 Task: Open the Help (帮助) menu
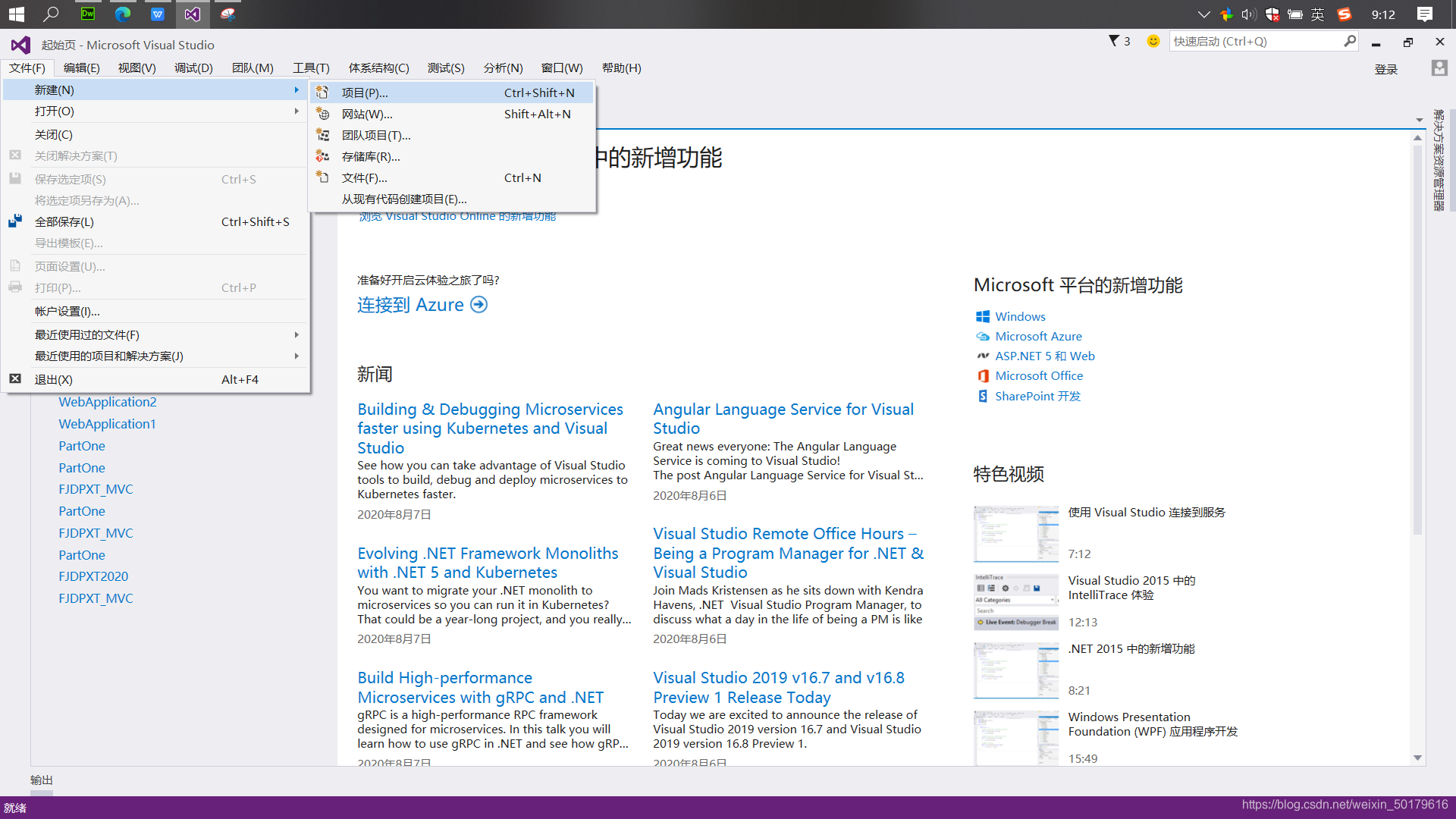tap(621, 67)
